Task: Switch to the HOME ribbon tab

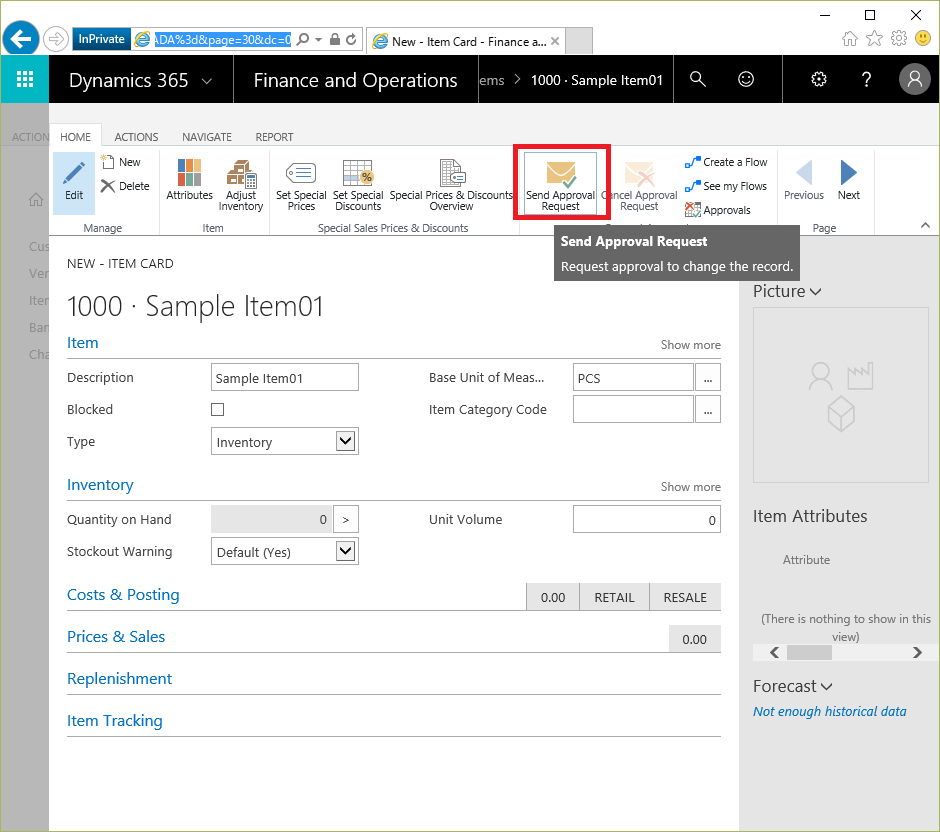Action: tap(76, 137)
